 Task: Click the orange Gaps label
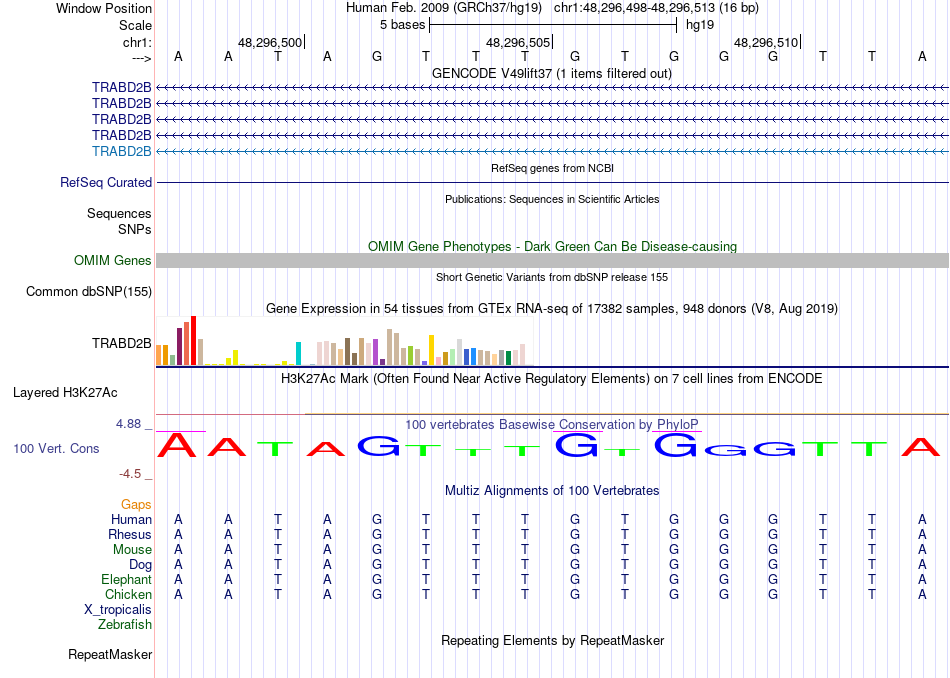[136, 505]
